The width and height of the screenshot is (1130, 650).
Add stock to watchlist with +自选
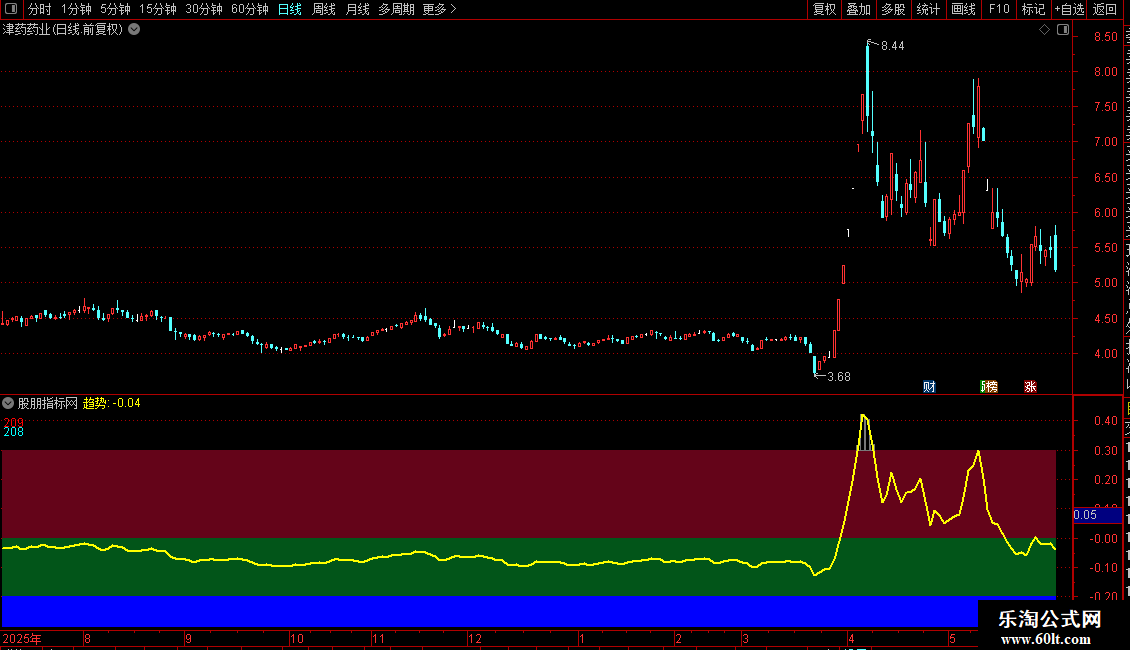point(1069,9)
